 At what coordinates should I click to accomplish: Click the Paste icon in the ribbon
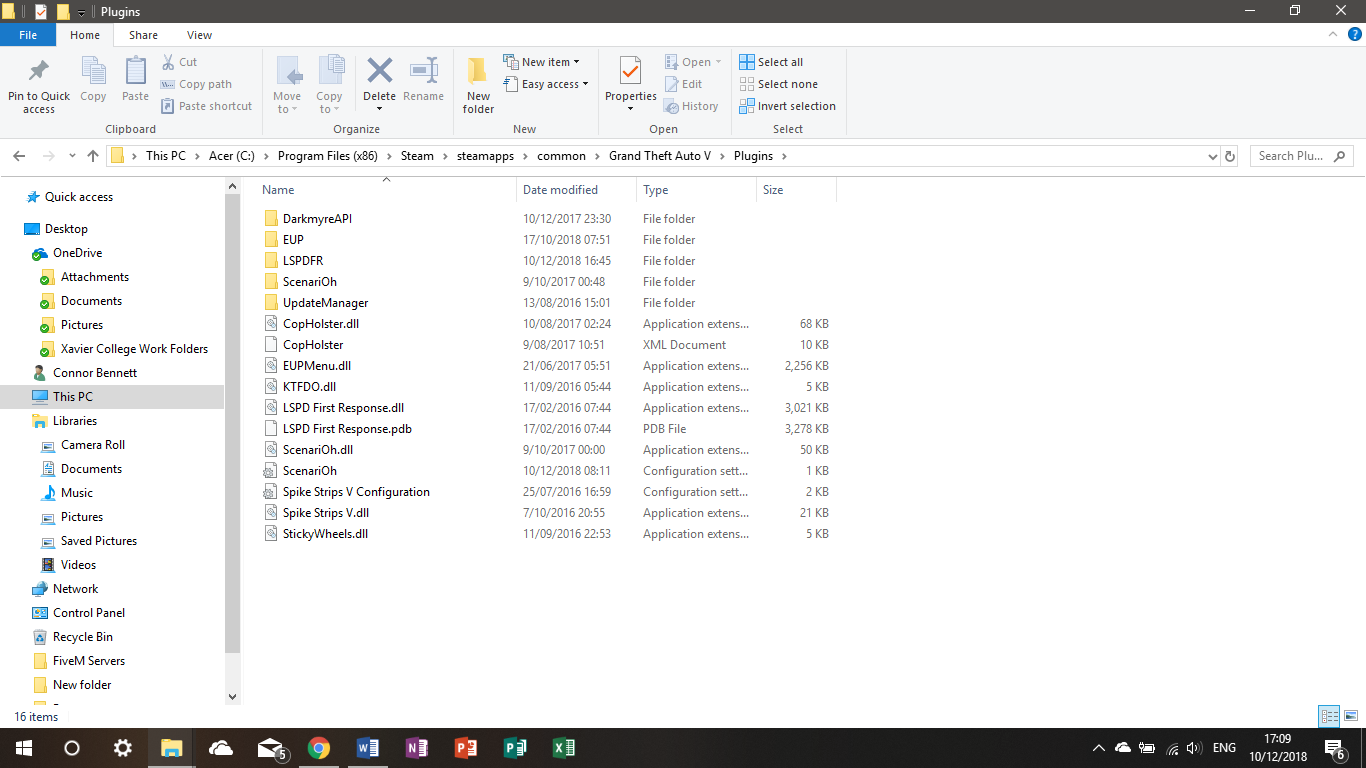tap(135, 72)
